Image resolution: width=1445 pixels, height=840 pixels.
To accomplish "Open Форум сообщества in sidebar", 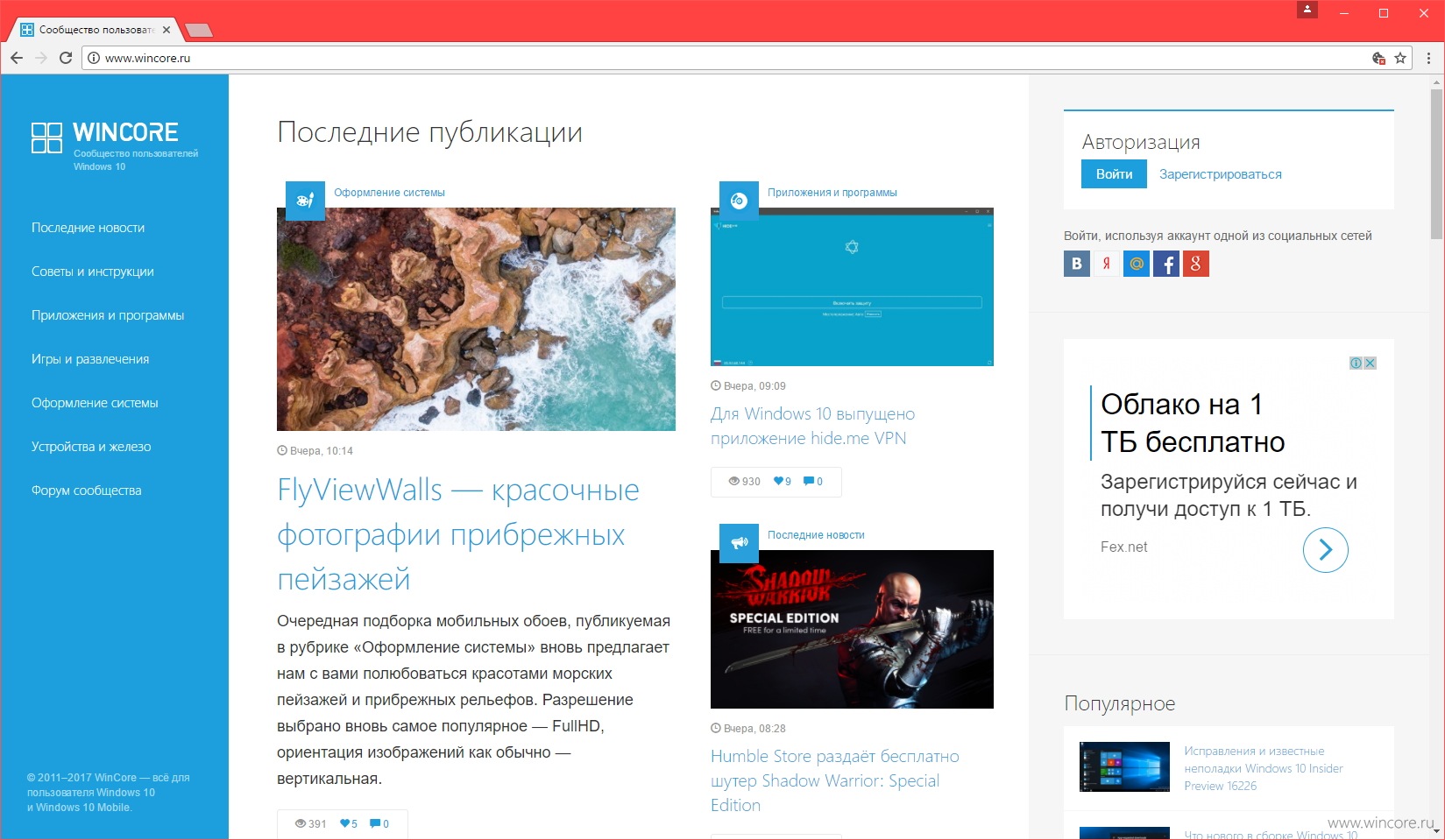I will point(87,491).
